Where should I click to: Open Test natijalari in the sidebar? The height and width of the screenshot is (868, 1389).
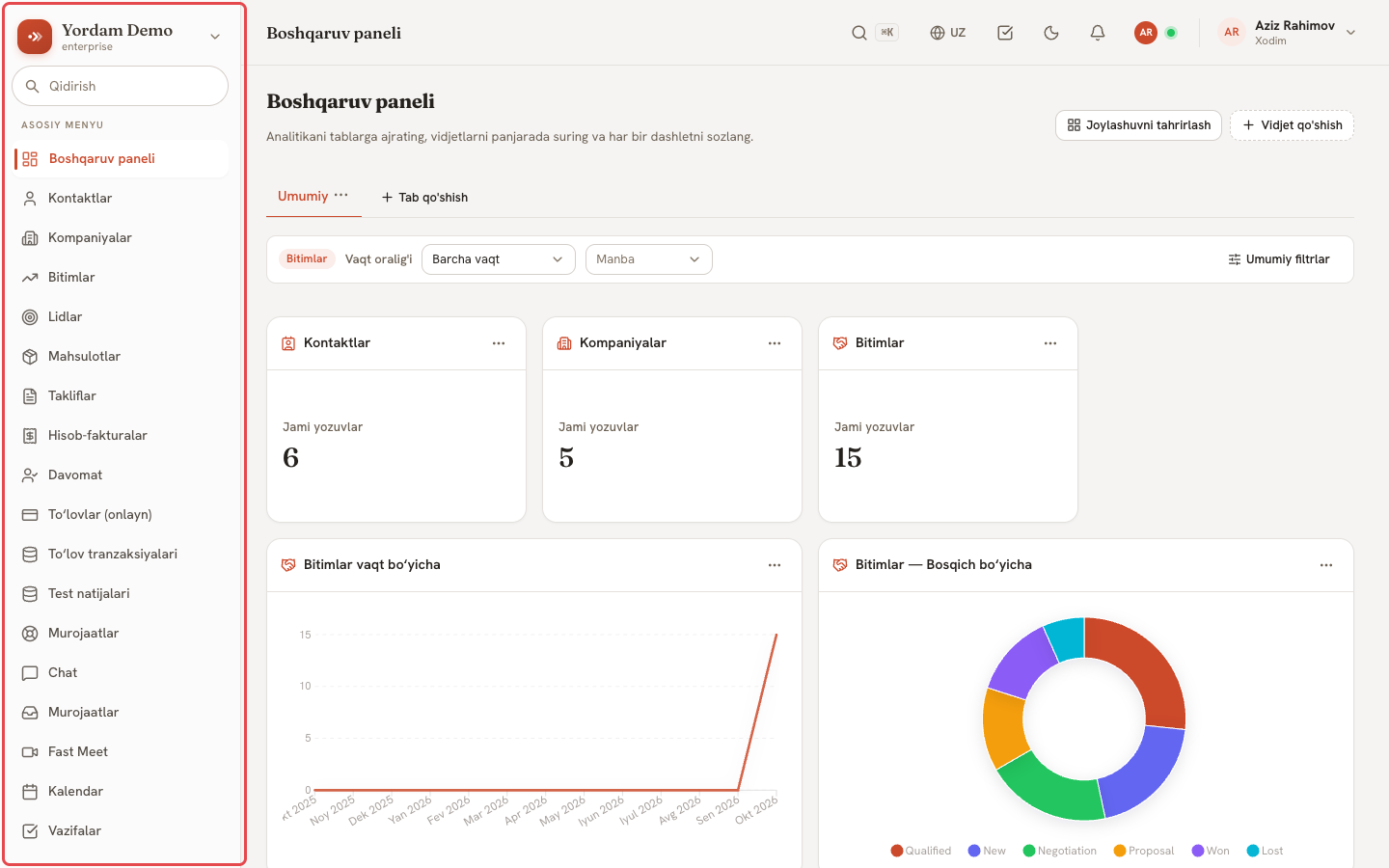pos(121,593)
